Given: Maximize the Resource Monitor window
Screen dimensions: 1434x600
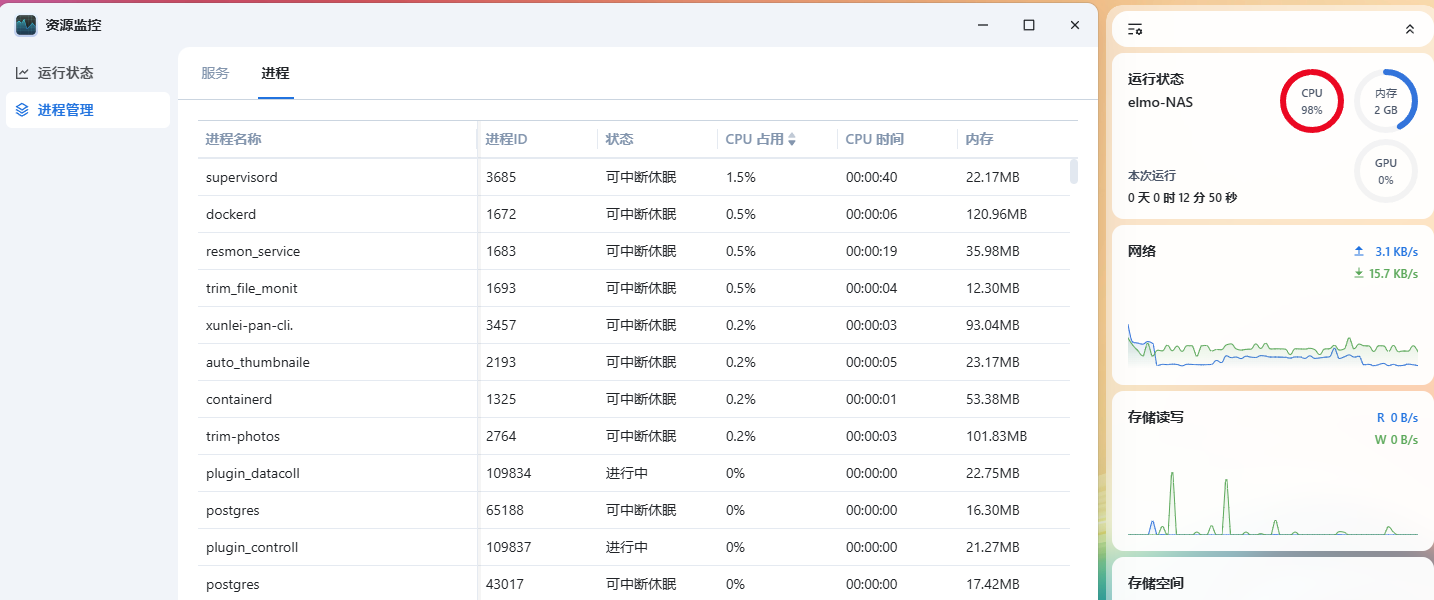Looking at the screenshot, I should 1028,25.
